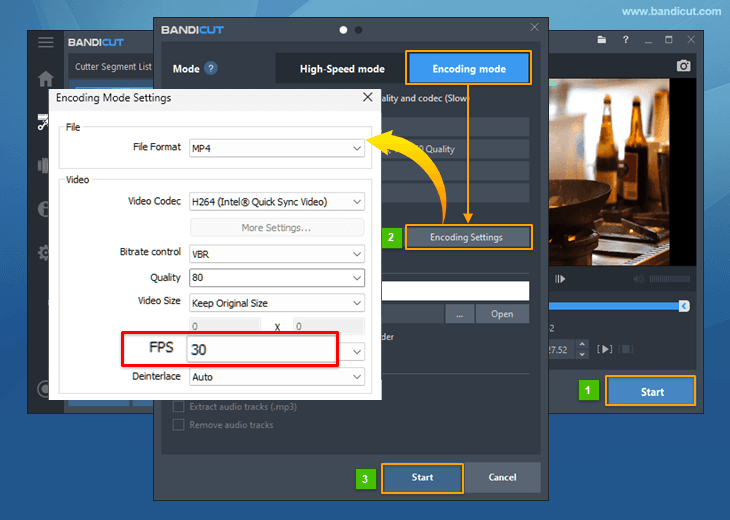The image size is (730, 520).
Task: Click the Encoding Settings button
Action: point(466,237)
